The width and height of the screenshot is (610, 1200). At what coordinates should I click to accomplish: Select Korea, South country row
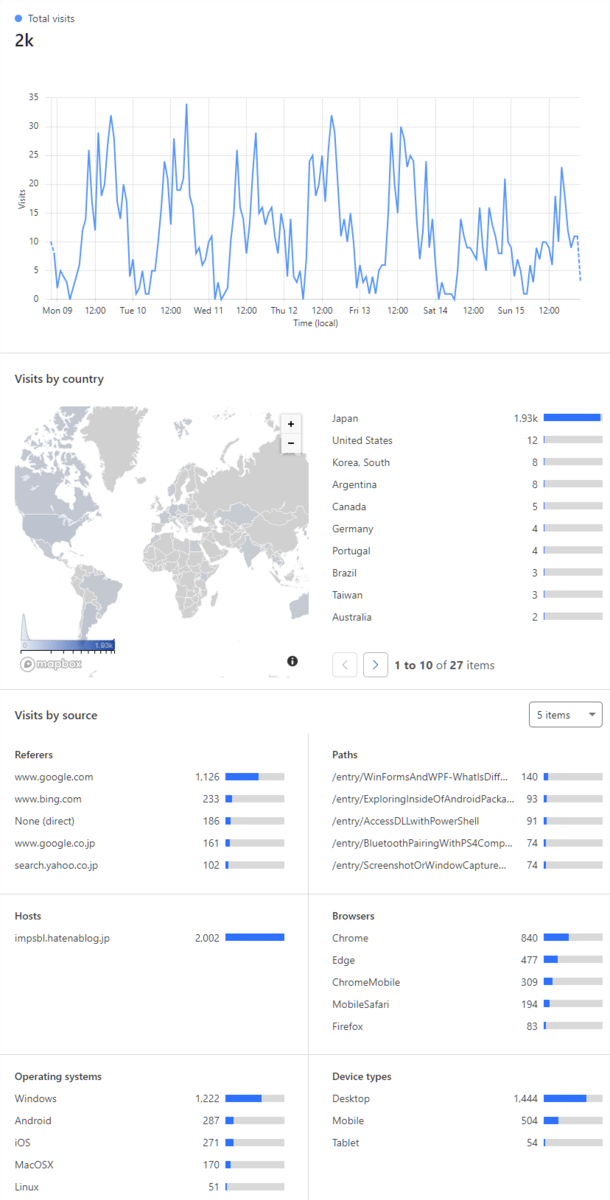point(361,462)
